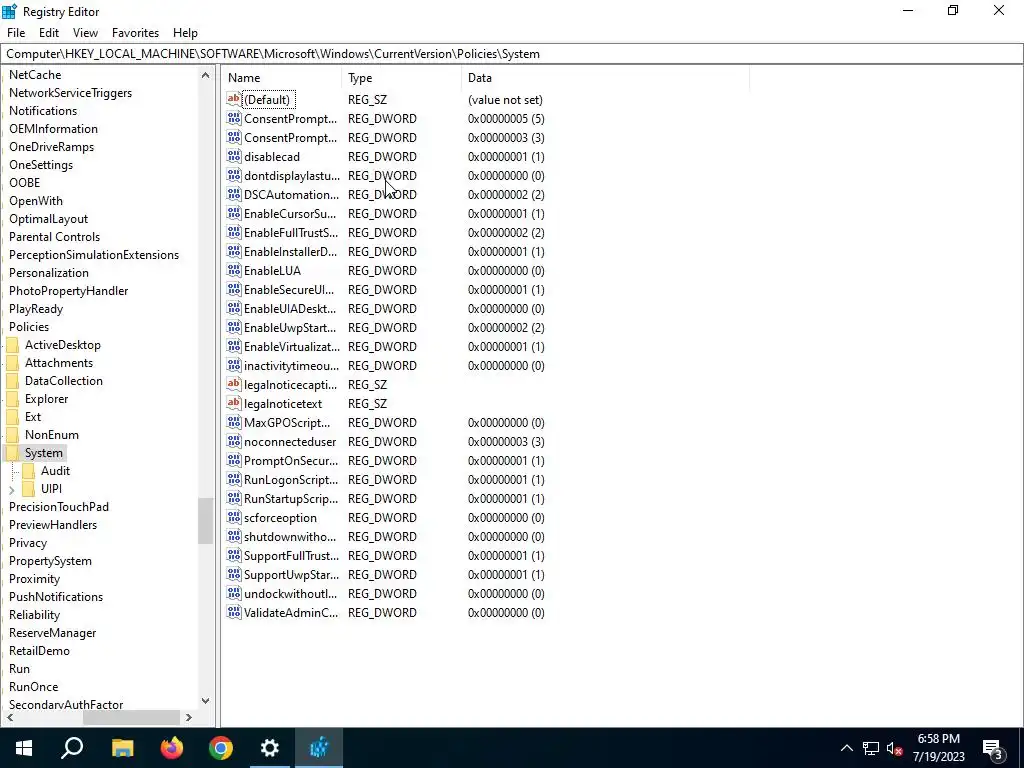
Task: Select the NonEnum key
Action: pos(52,434)
